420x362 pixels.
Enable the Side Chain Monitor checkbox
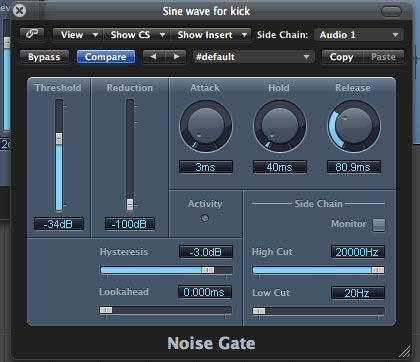(x=379, y=225)
